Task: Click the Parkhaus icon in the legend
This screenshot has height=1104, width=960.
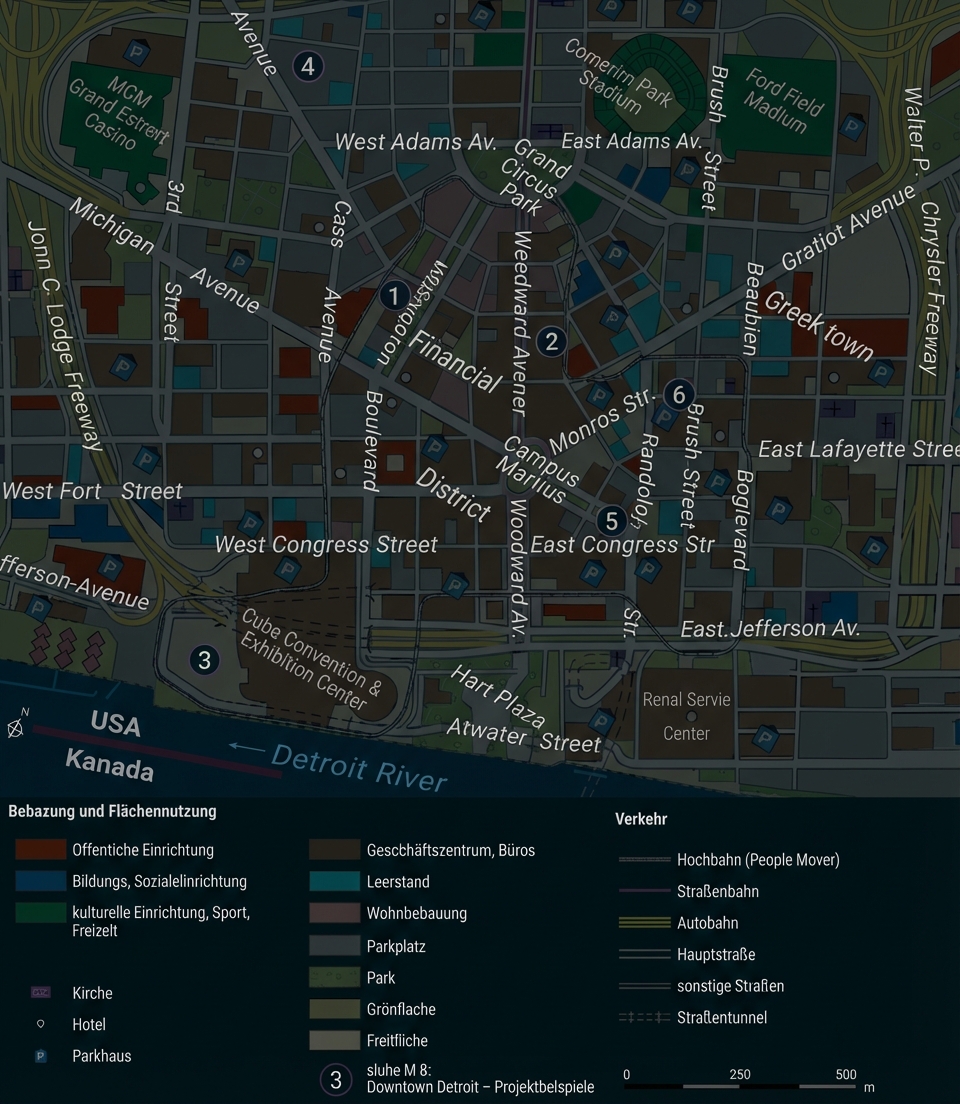Action: tap(38, 1056)
